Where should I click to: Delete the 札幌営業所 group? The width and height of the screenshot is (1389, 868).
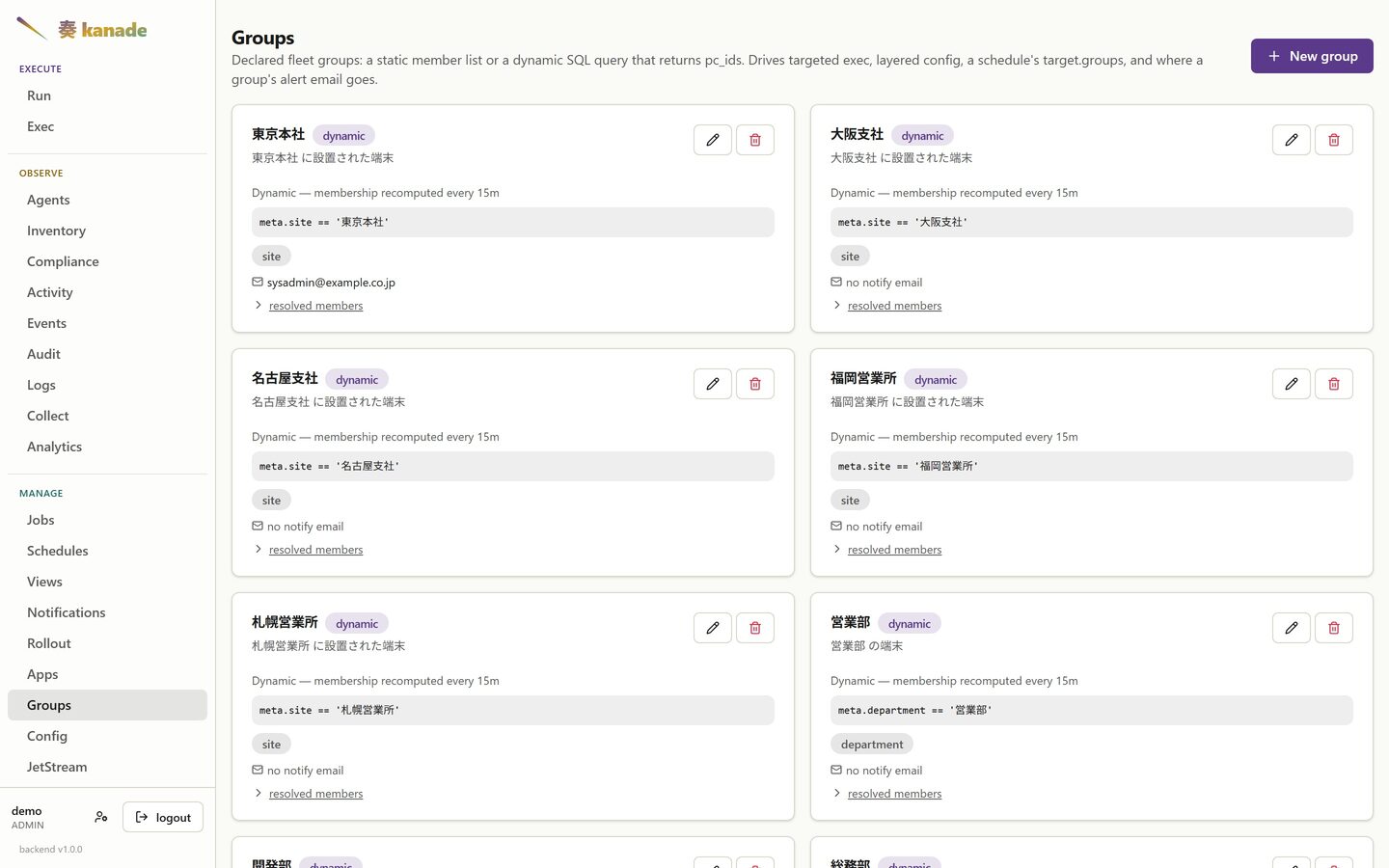coord(755,628)
